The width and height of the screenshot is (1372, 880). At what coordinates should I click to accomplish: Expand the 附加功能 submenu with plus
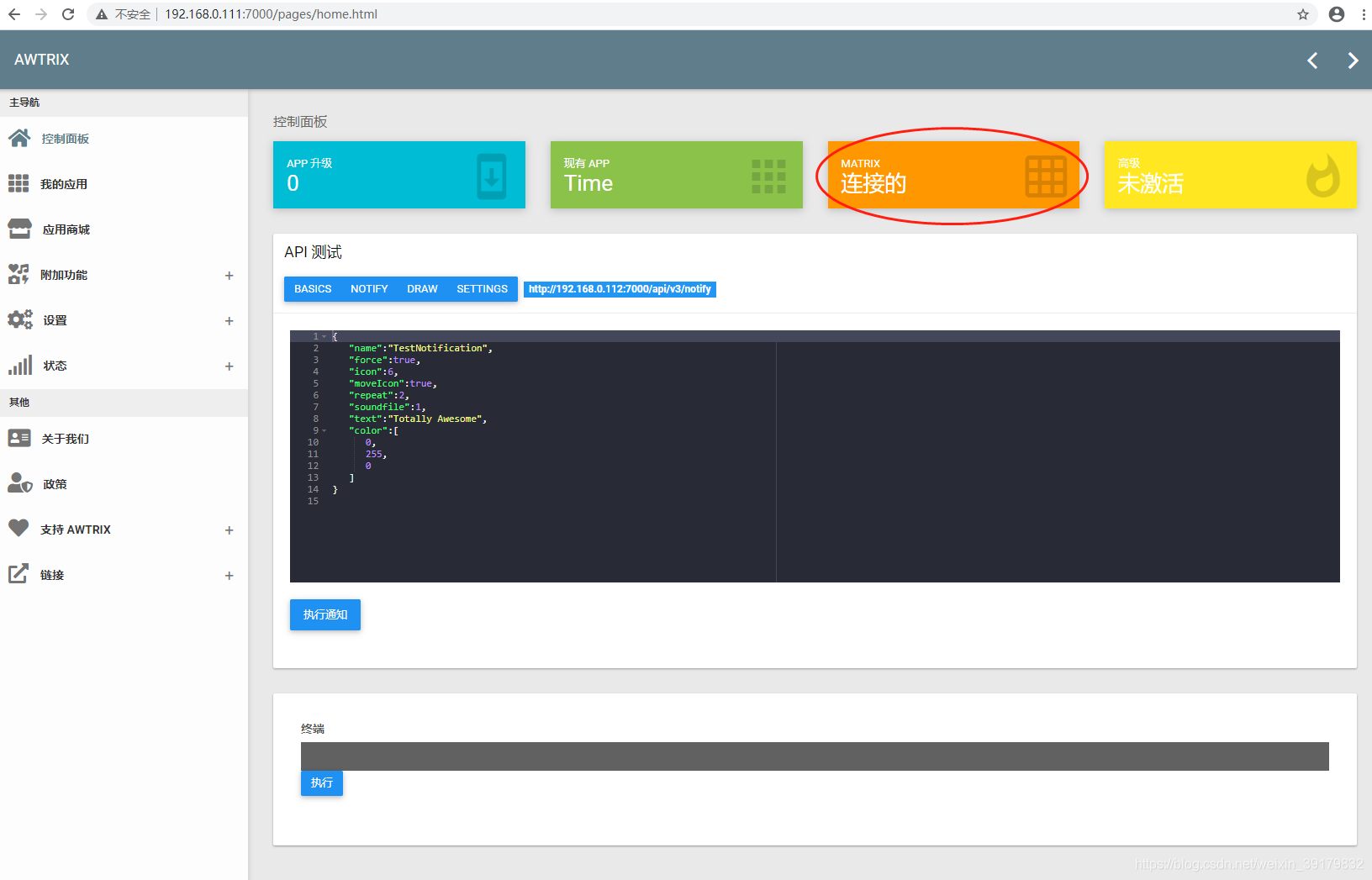(x=229, y=276)
